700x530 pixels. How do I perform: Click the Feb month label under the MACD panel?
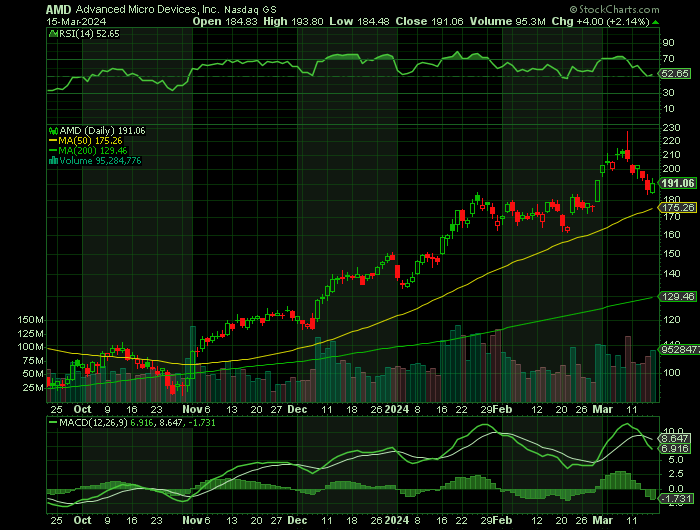click(503, 520)
